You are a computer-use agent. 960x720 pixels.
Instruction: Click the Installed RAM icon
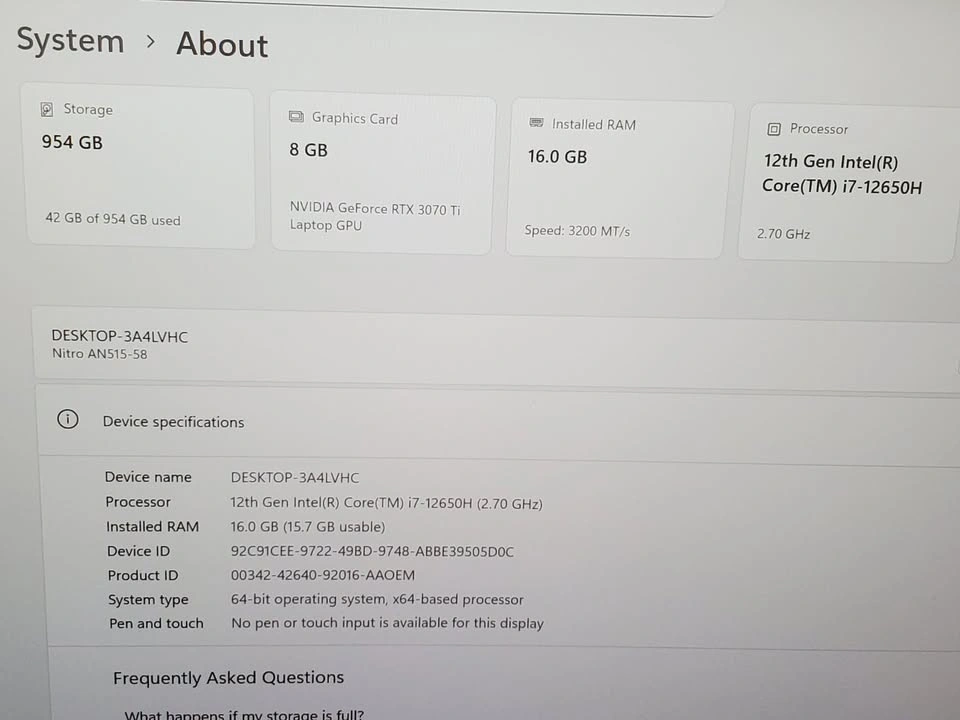[x=535, y=124]
